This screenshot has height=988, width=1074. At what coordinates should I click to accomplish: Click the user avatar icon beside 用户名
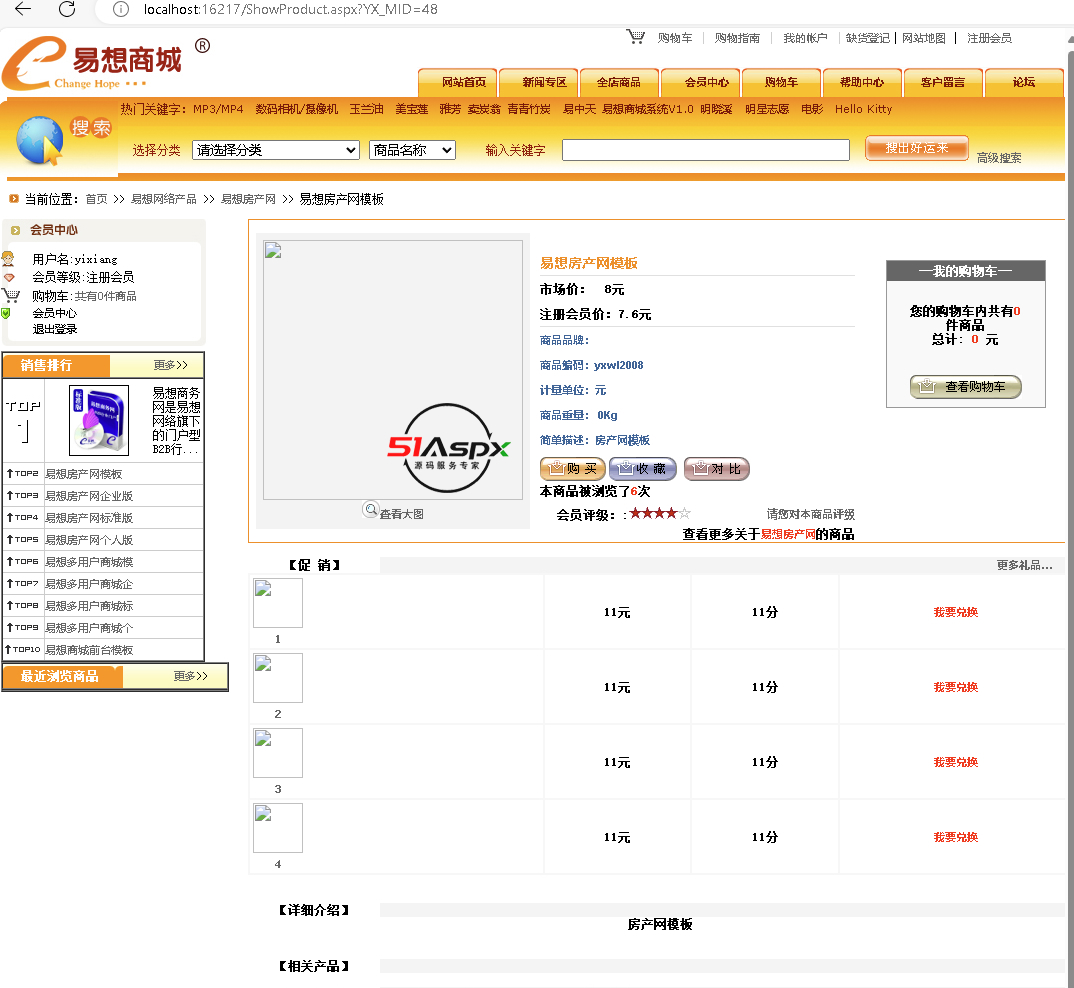(8, 259)
